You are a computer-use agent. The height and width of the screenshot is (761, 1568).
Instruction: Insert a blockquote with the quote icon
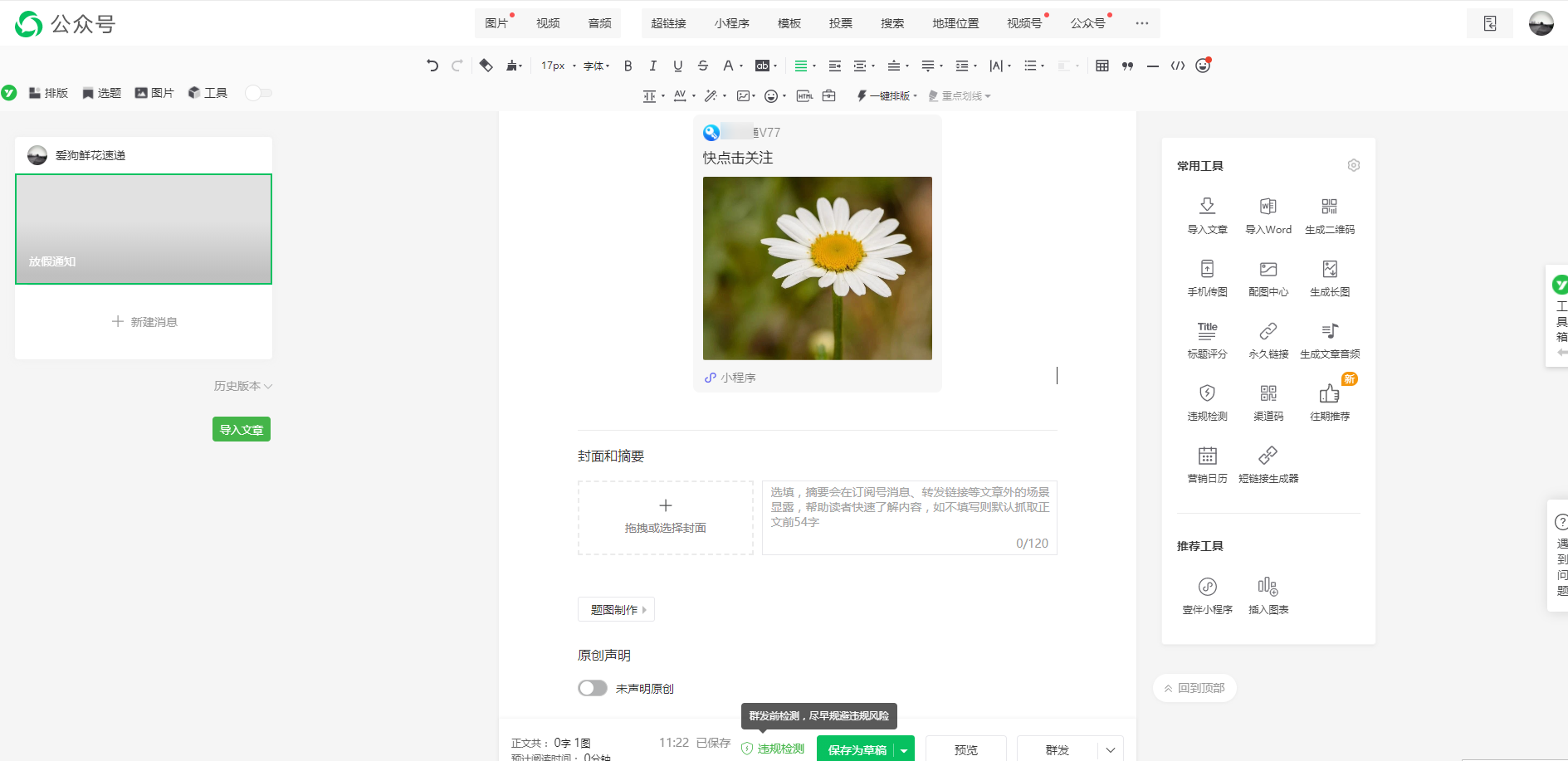click(x=1127, y=66)
